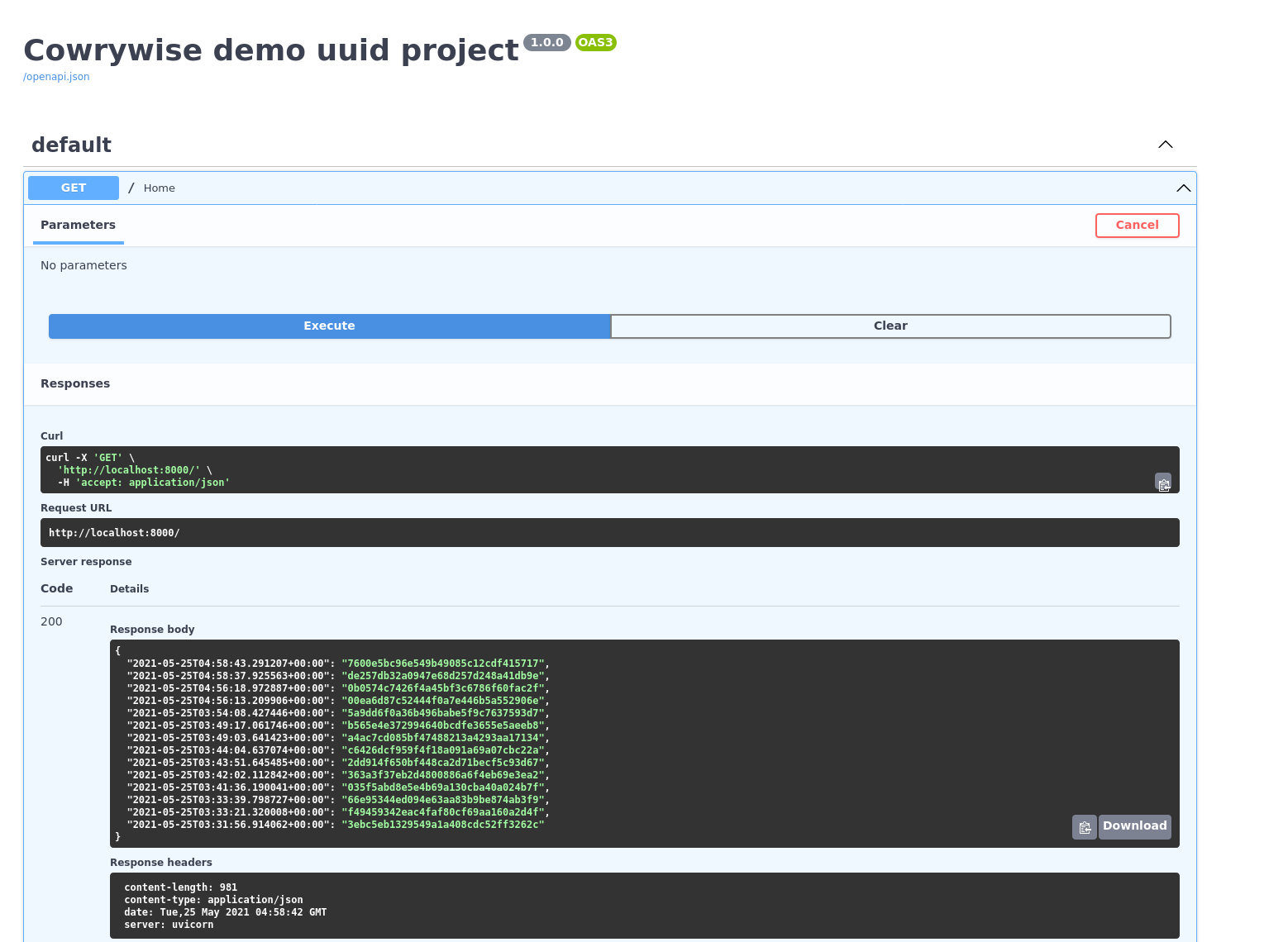This screenshot has height=942, width=1288.
Task: Click uuid c6426dcf959f4f18a091a69a07cbc22a
Action: (x=443, y=750)
